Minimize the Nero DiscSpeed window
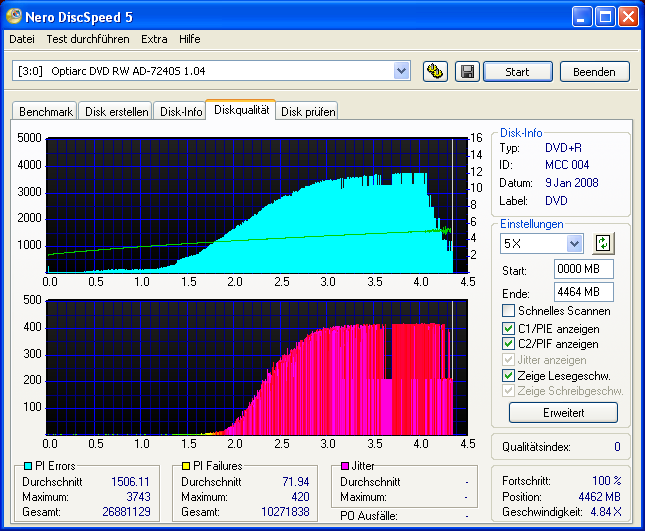 (582, 17)
